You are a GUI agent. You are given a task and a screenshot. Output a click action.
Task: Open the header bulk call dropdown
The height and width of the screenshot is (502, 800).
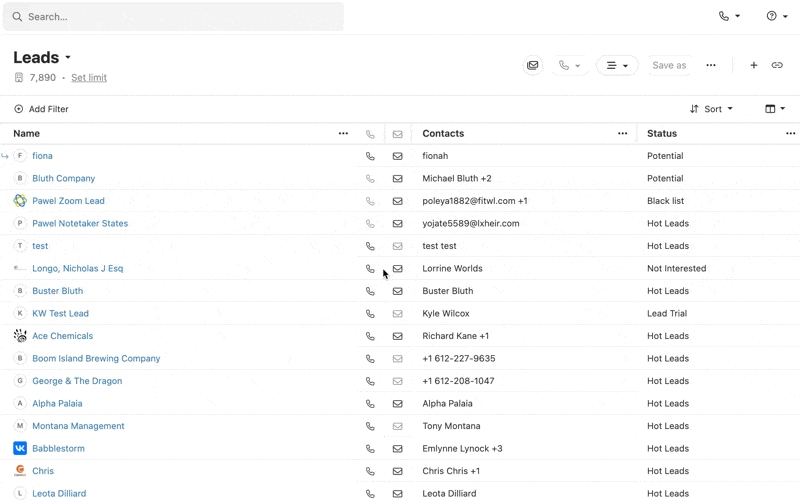coord(569,65)
